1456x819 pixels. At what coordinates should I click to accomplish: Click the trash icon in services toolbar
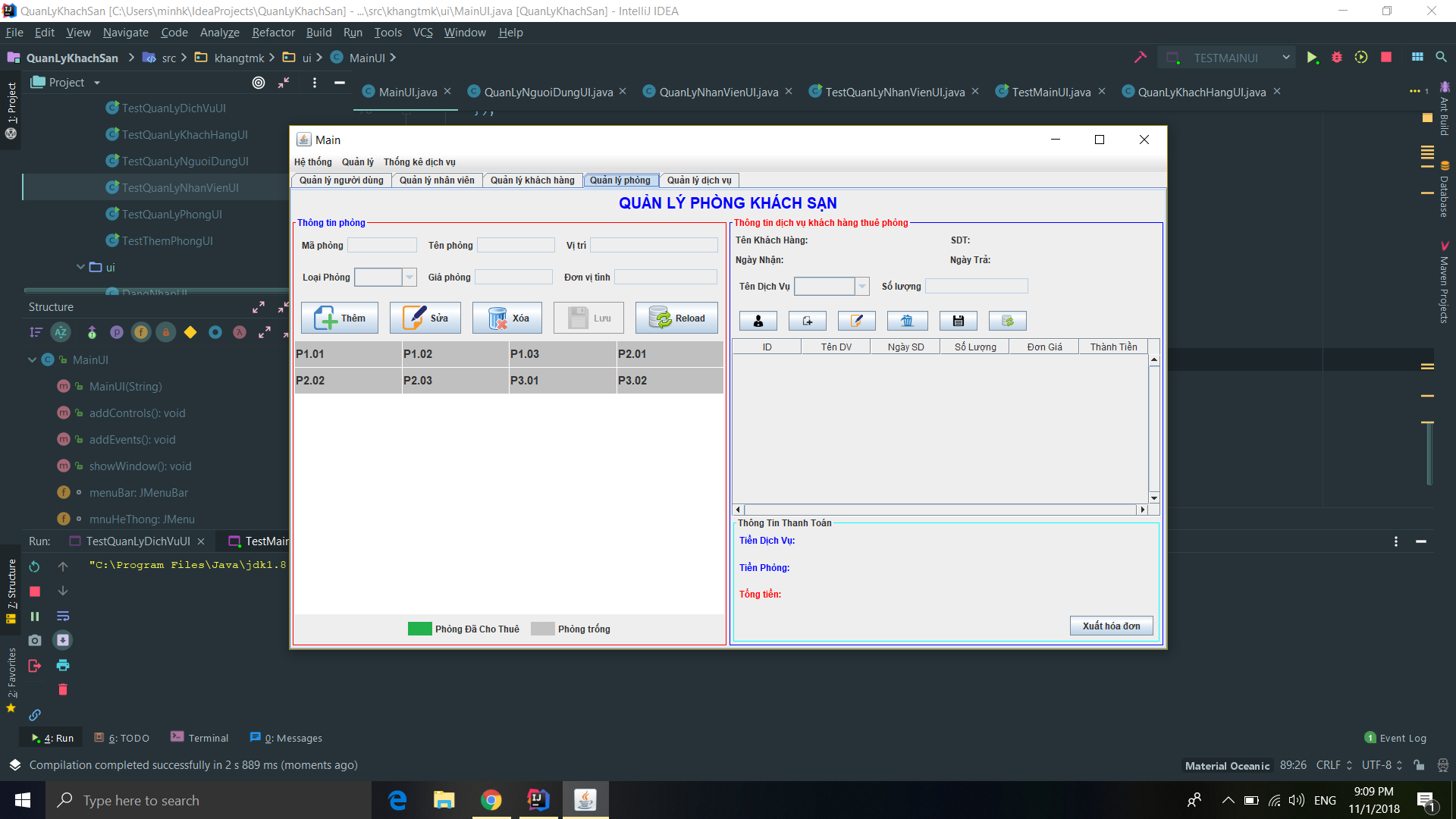[x=907, y=321]
